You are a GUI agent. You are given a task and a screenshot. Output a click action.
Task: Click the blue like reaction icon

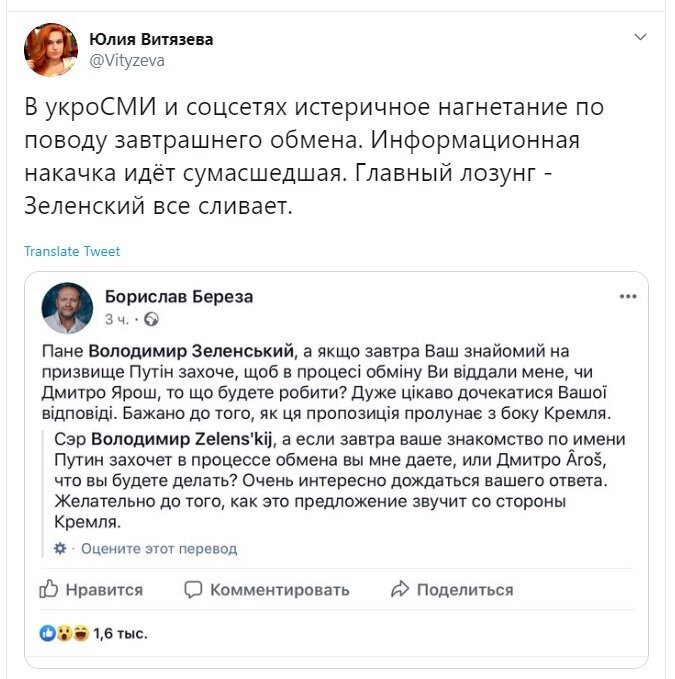click(x=47, y=634)
